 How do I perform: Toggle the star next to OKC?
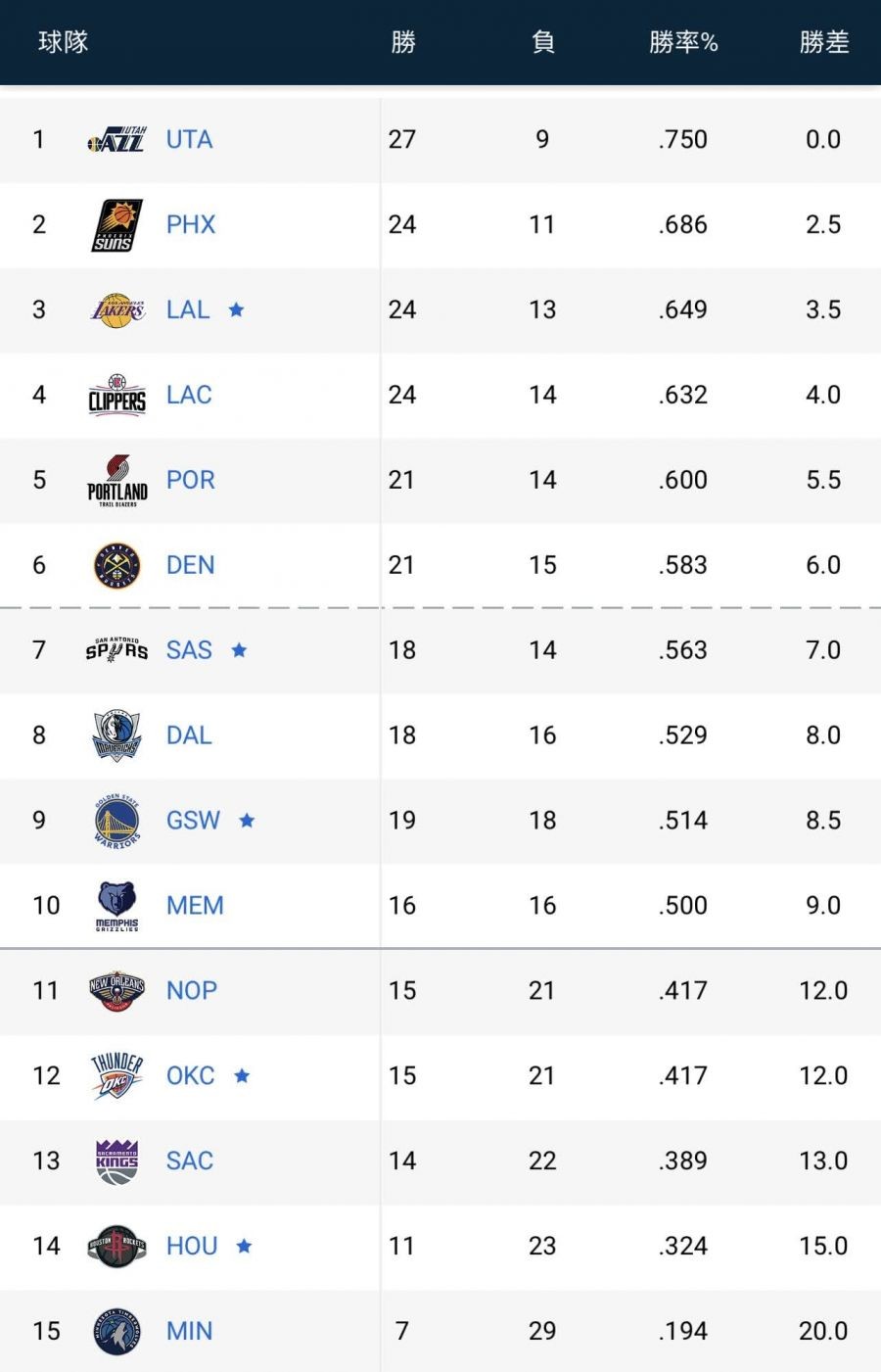coord(242,1076)
